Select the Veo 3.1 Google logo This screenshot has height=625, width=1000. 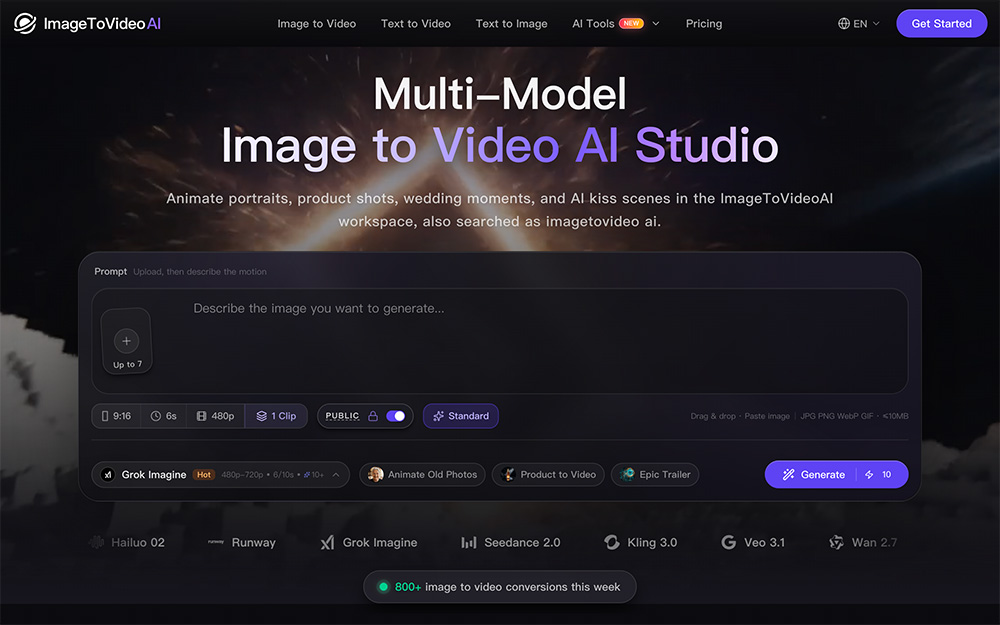click(x=728, y=542)
